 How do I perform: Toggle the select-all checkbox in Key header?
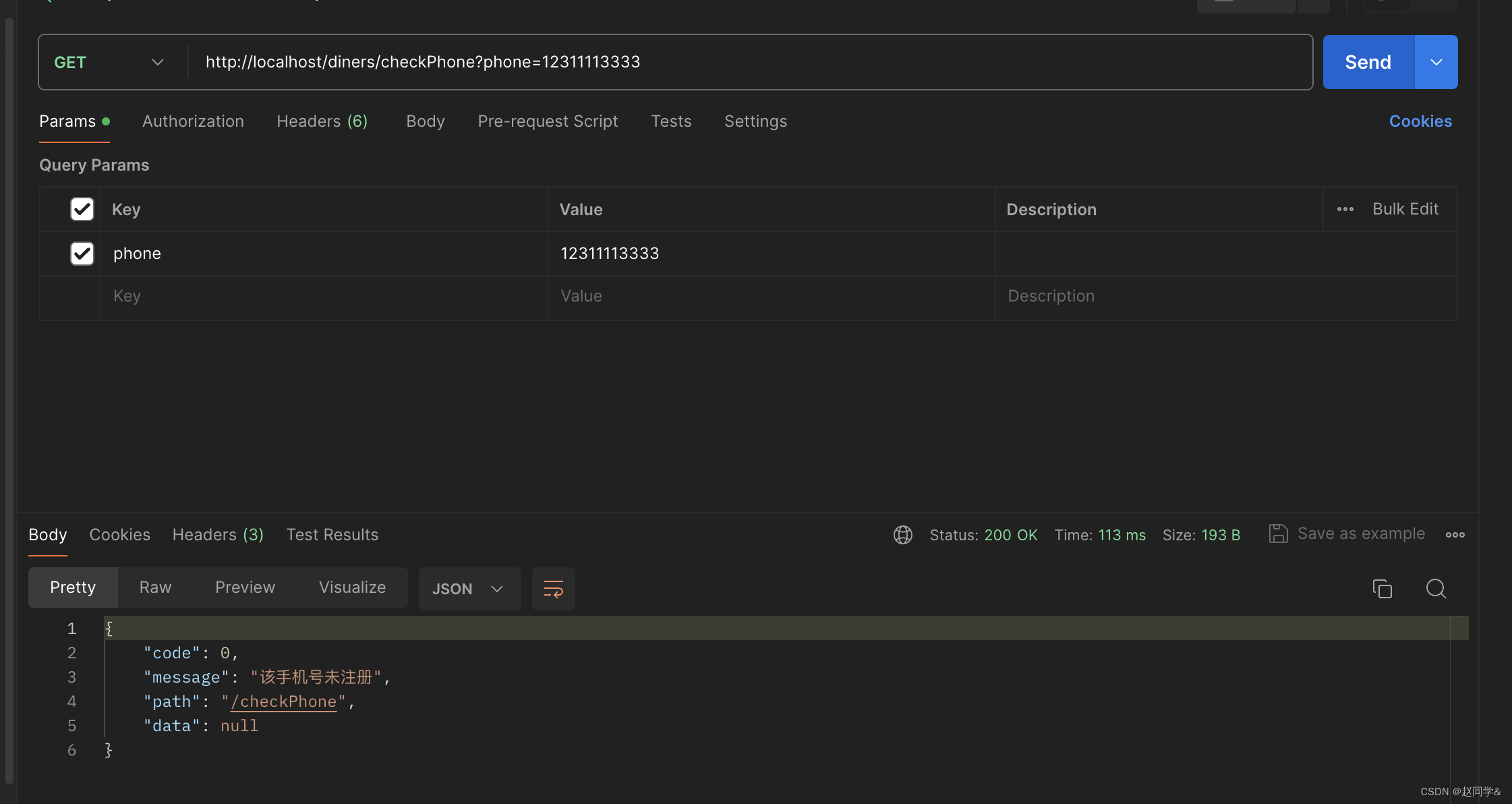point(82,209)
